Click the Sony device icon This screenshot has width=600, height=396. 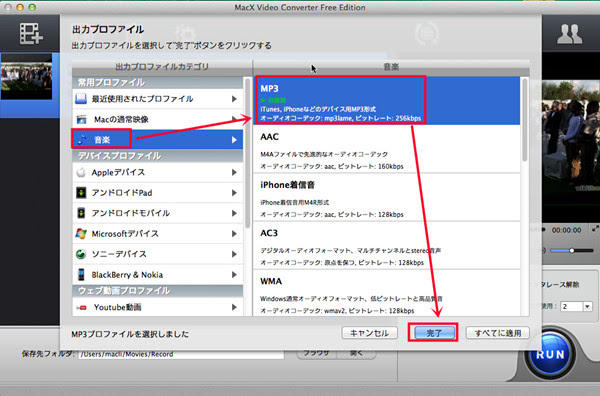(x=81, y=254)
